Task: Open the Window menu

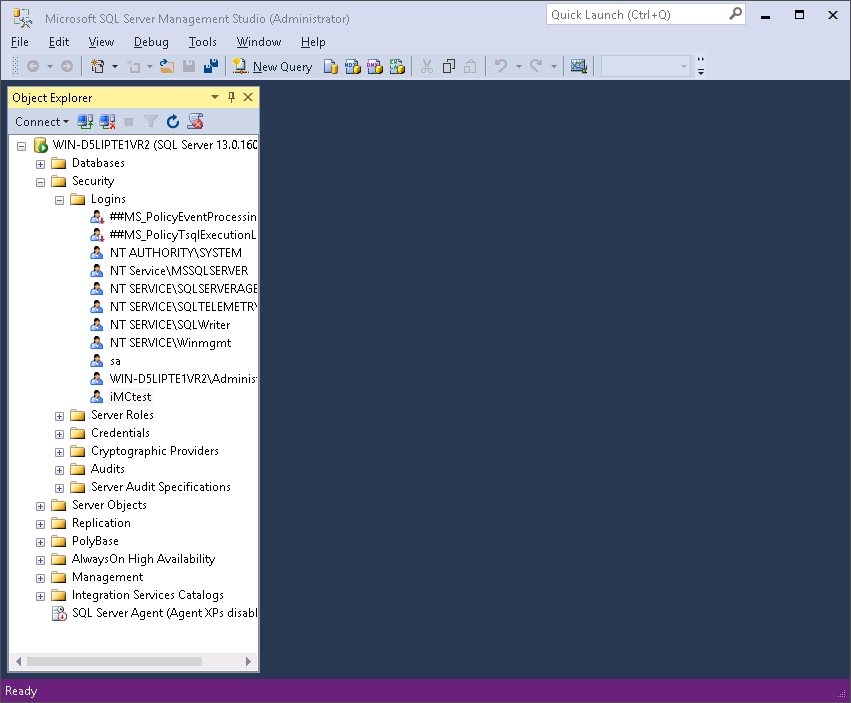Action: point(258,42)
